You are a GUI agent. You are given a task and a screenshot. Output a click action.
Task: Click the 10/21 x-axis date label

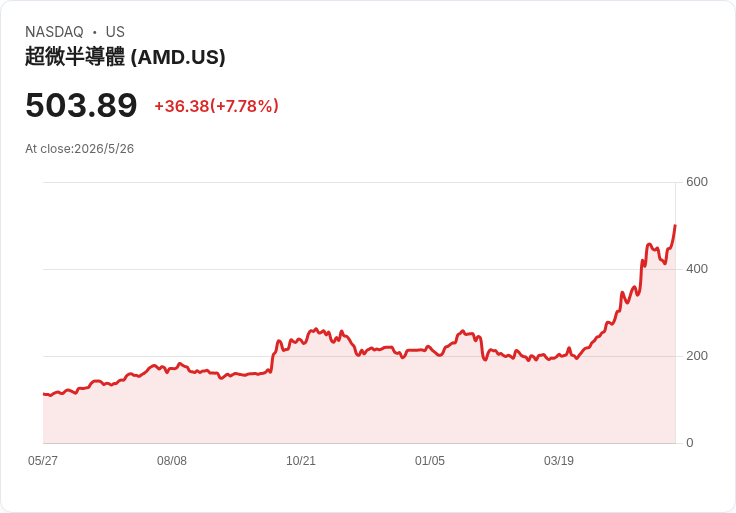(301, 460)
